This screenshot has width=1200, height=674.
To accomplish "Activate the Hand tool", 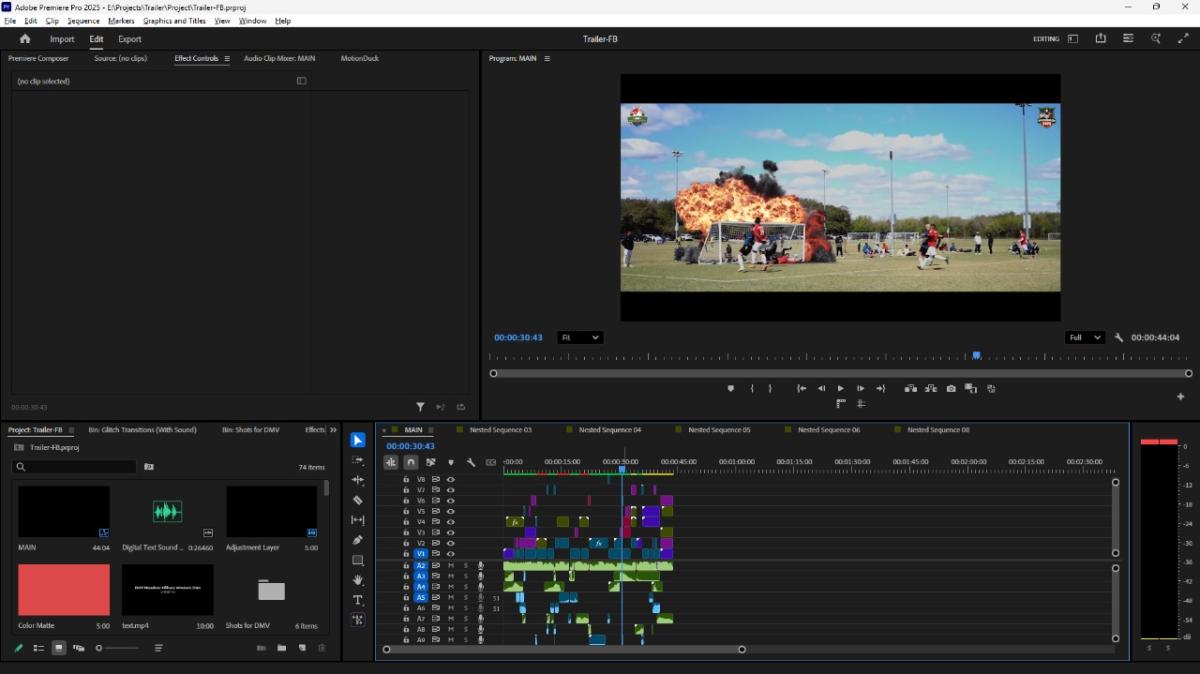I will pos(358,580).
